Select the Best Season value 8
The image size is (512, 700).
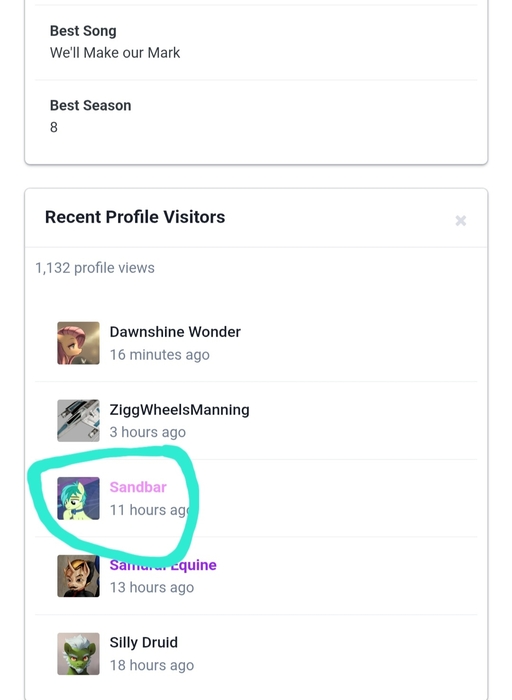54,127
